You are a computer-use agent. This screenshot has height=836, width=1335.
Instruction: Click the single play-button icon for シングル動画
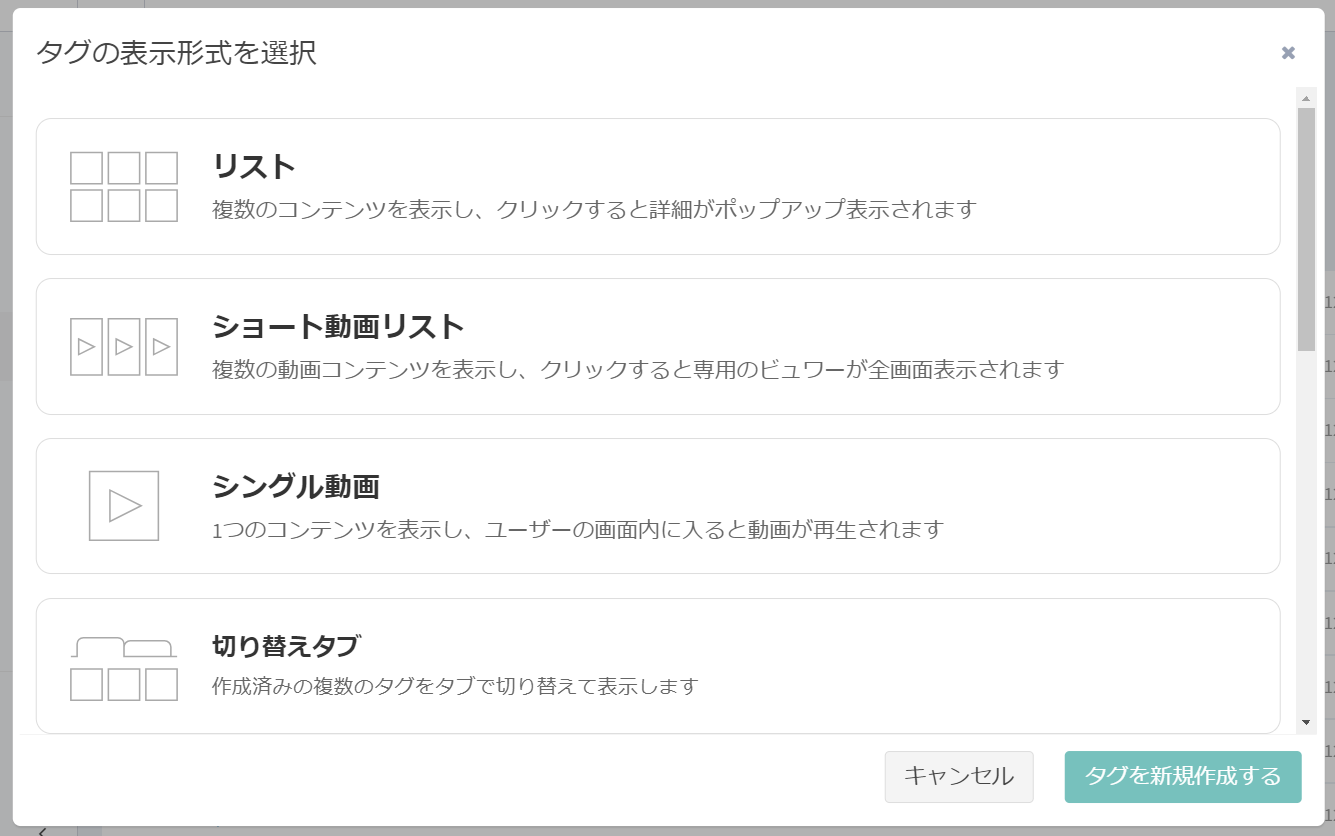[x=124, y=506]
